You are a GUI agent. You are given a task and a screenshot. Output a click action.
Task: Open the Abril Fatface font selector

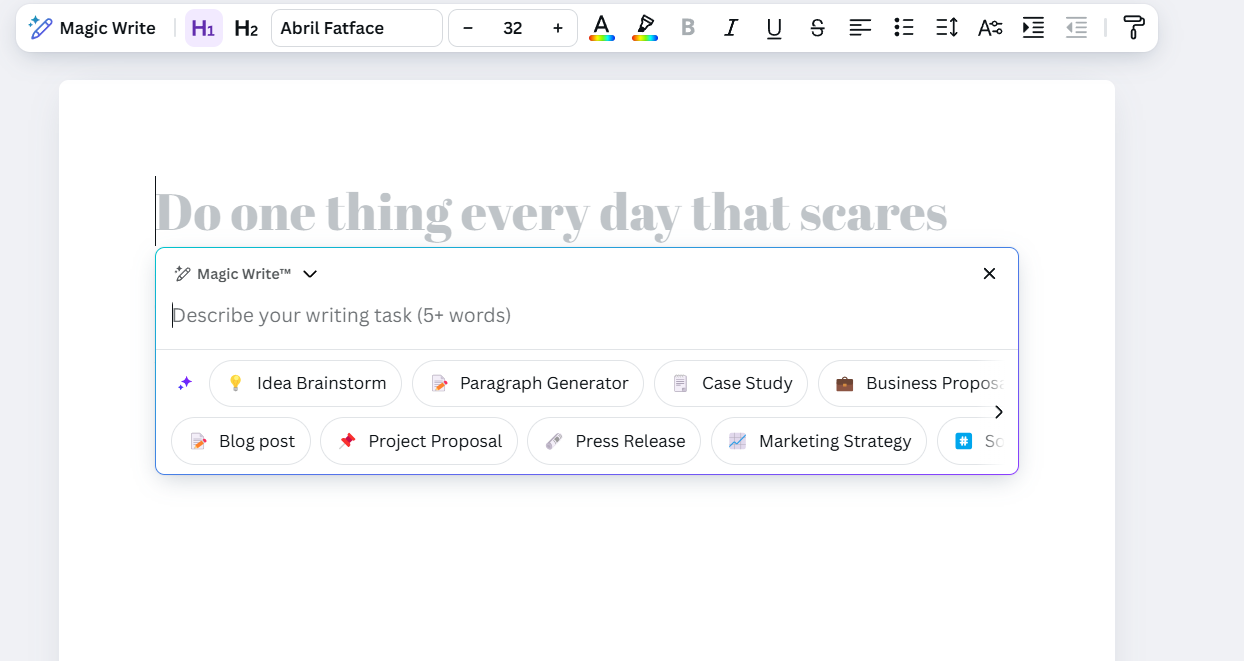[x=357, y=28]
